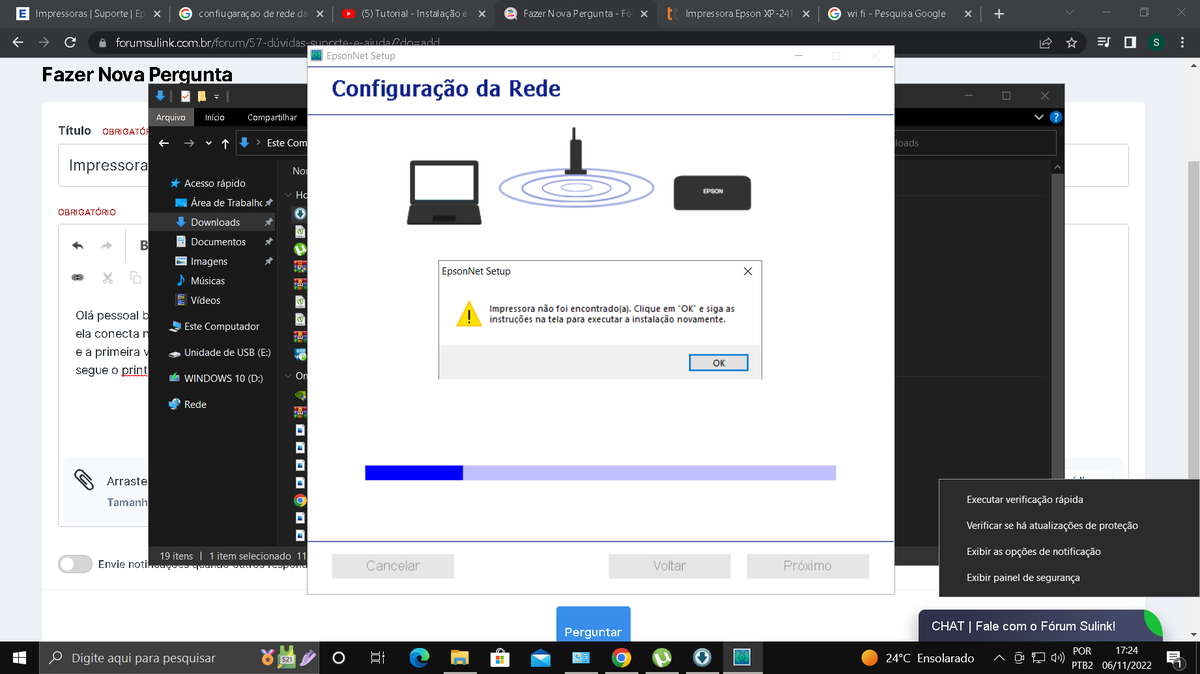This screenshot has width=1200, height=674.
Task: Open Documentos in Explorer sidebar
Action: click(218, 242)
